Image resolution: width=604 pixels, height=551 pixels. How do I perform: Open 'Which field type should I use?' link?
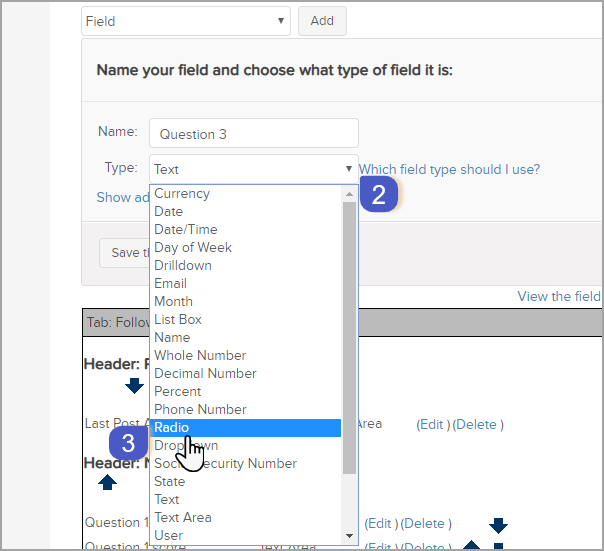(449, 169)
